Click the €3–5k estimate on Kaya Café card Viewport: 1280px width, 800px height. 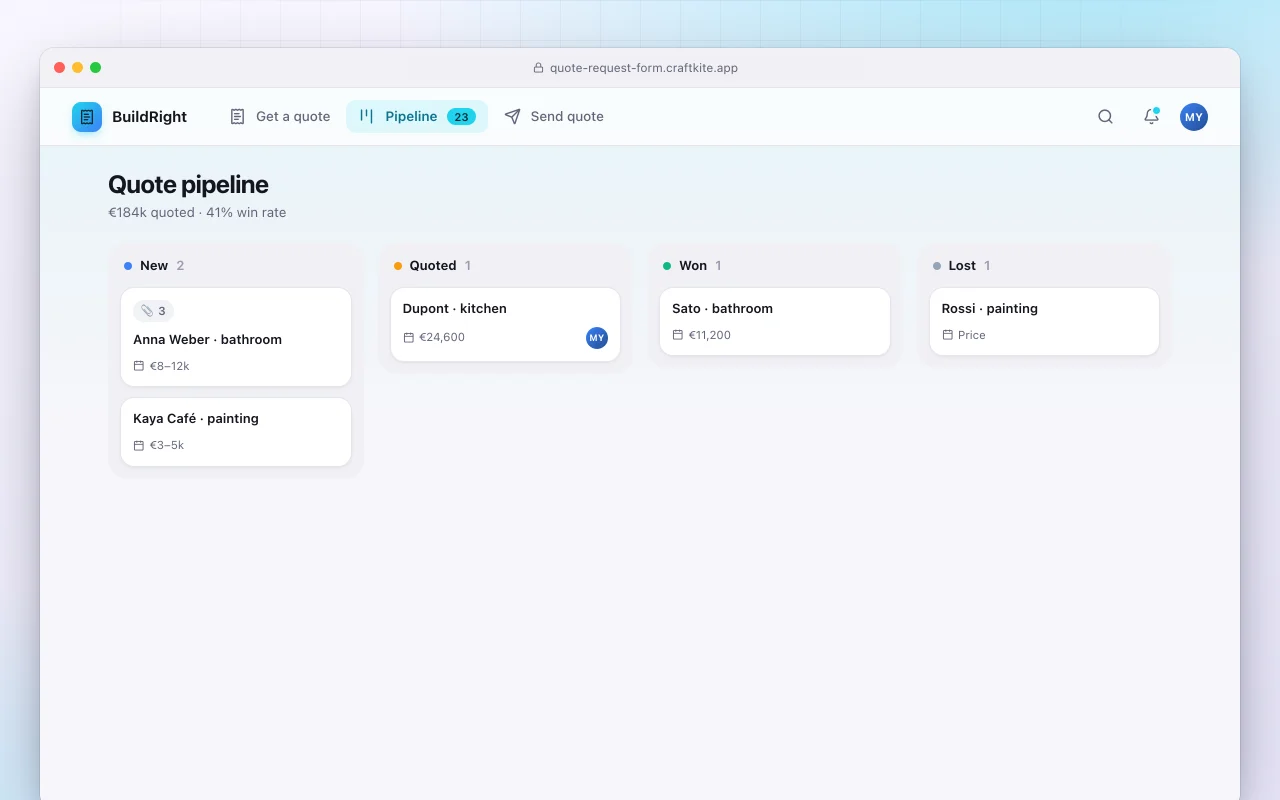[167, 445]
